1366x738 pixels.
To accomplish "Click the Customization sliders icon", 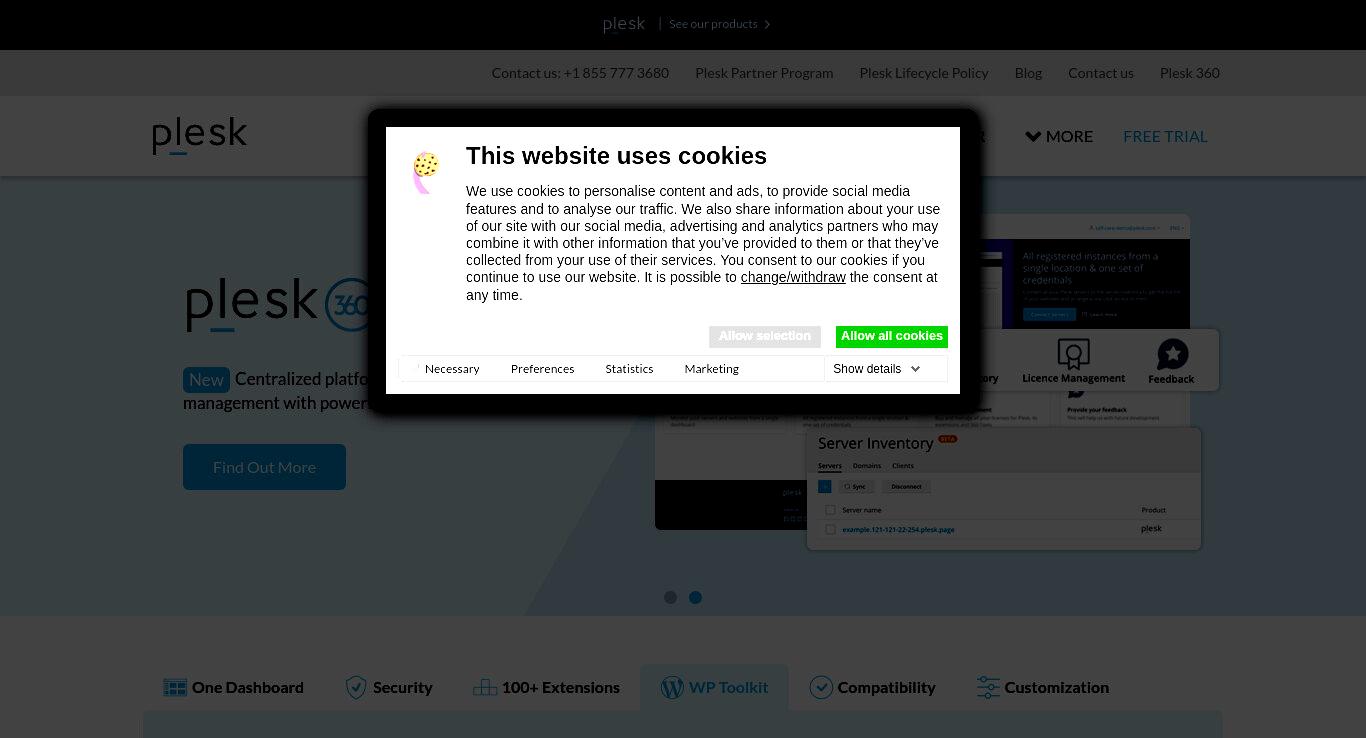I will click(x=988, y=687).
